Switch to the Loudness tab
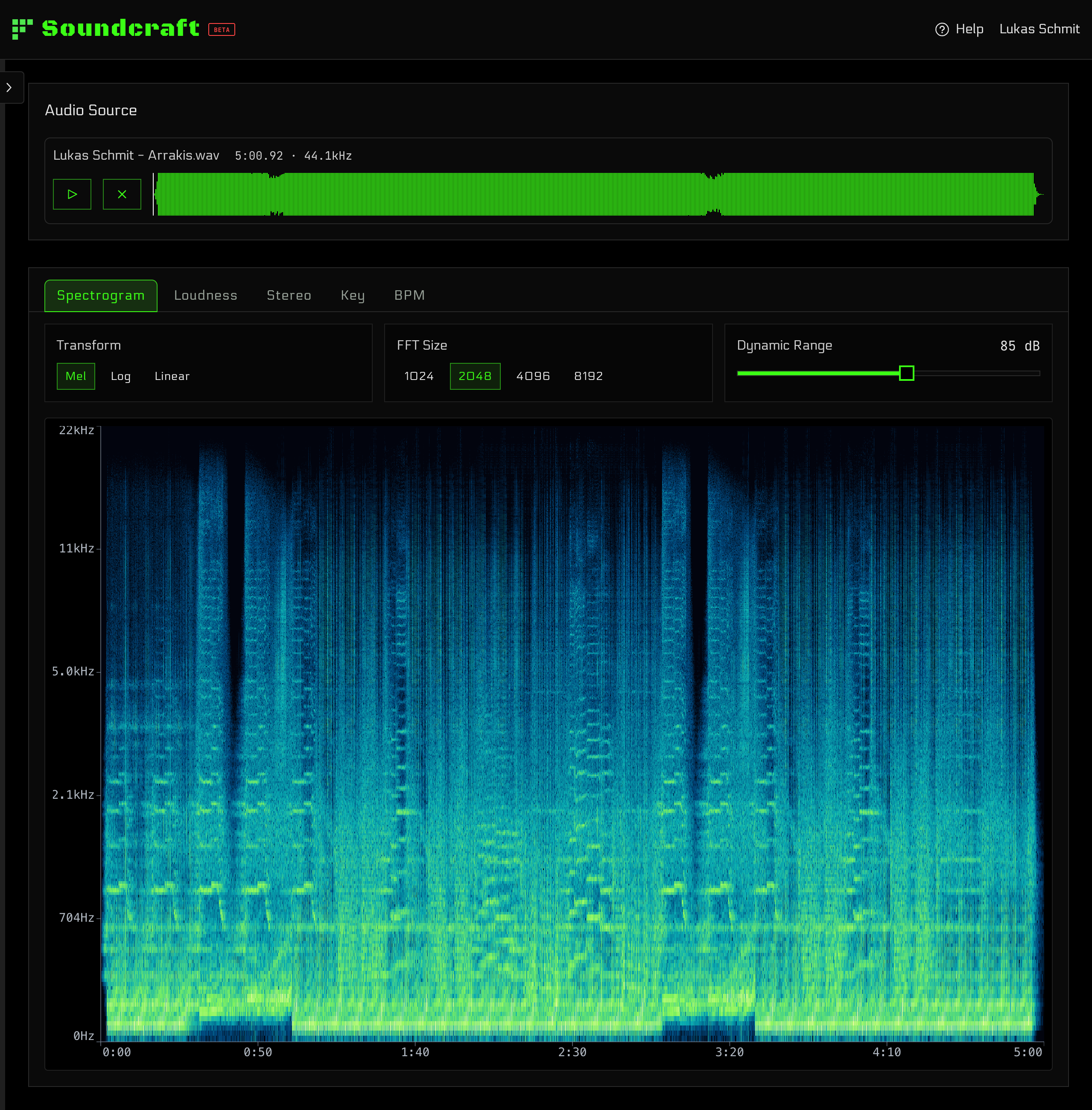This screenshot has width=1092, height=1110. 205,295
